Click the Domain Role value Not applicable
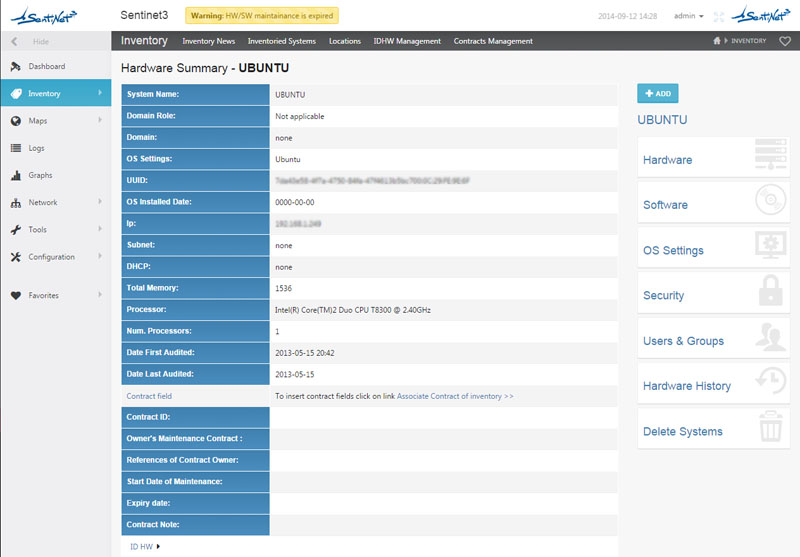The image size is (800, 557). pyautogui.click(x=299, y=116)
